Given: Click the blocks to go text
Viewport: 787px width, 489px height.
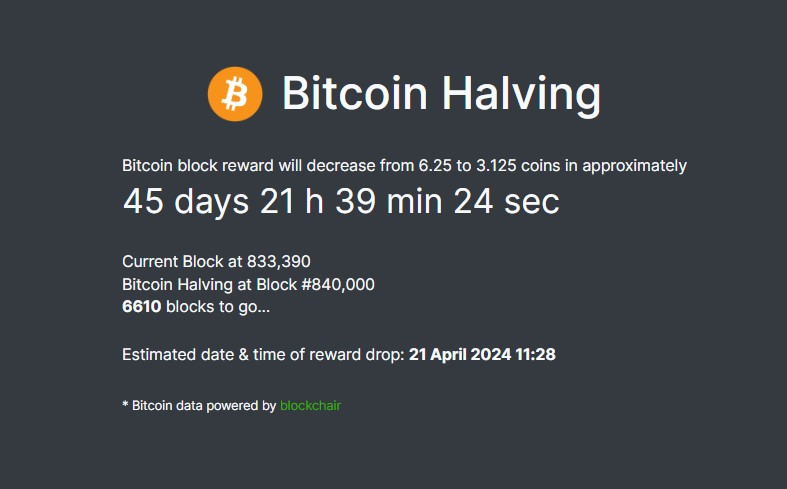Looking at the screenshot, I should [x=218, y=307].
